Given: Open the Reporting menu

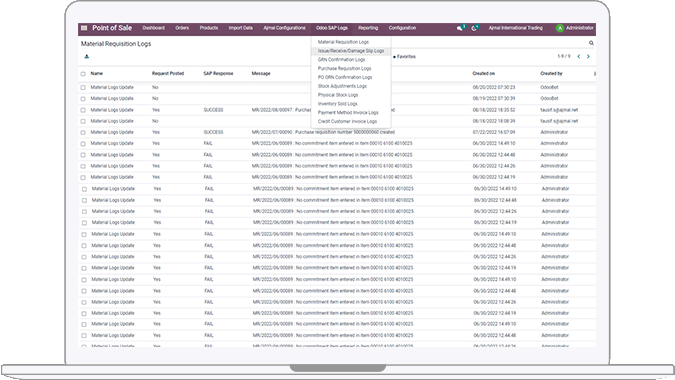Looking at the screenshot, I should pos(368,28).
